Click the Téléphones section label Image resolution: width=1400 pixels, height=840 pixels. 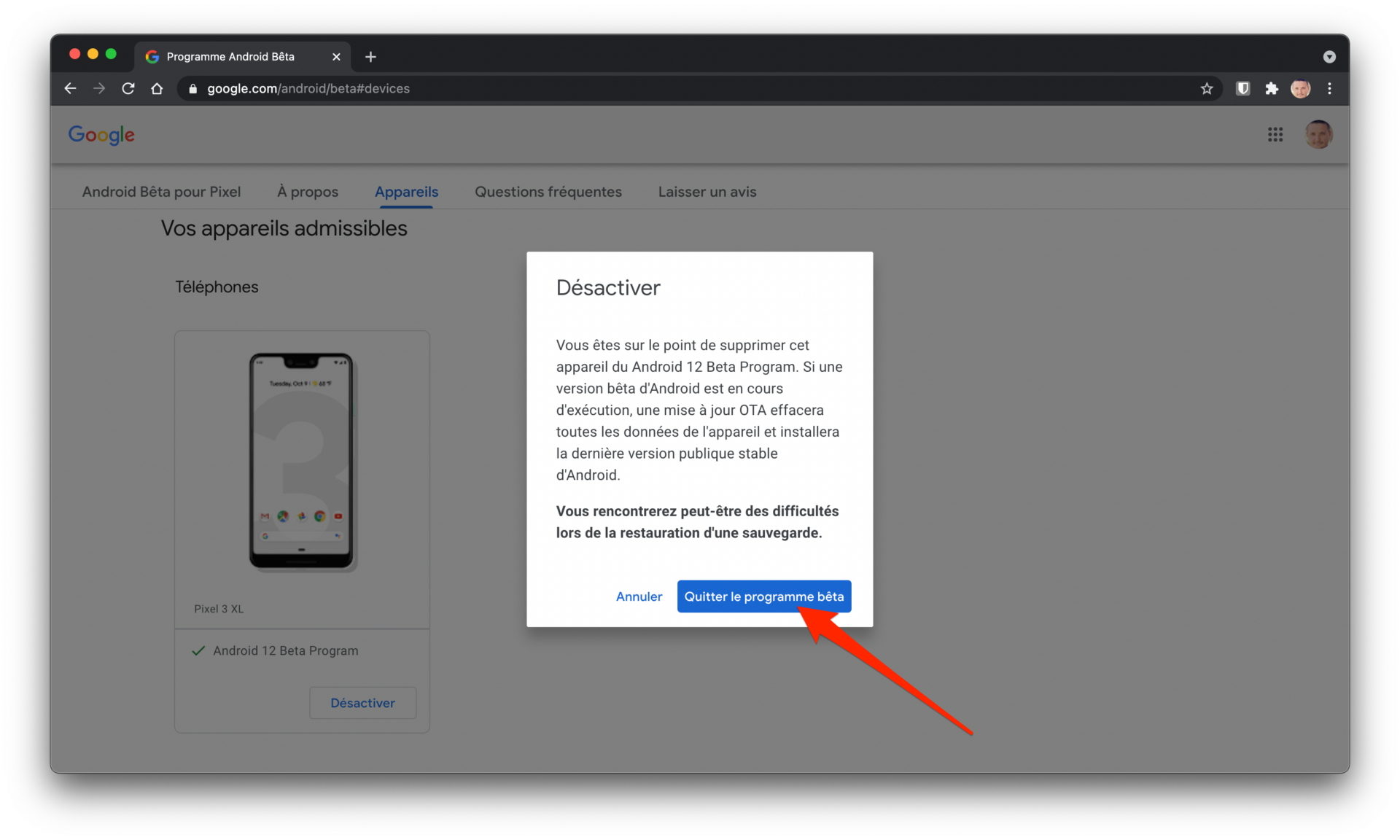(217, 287)
